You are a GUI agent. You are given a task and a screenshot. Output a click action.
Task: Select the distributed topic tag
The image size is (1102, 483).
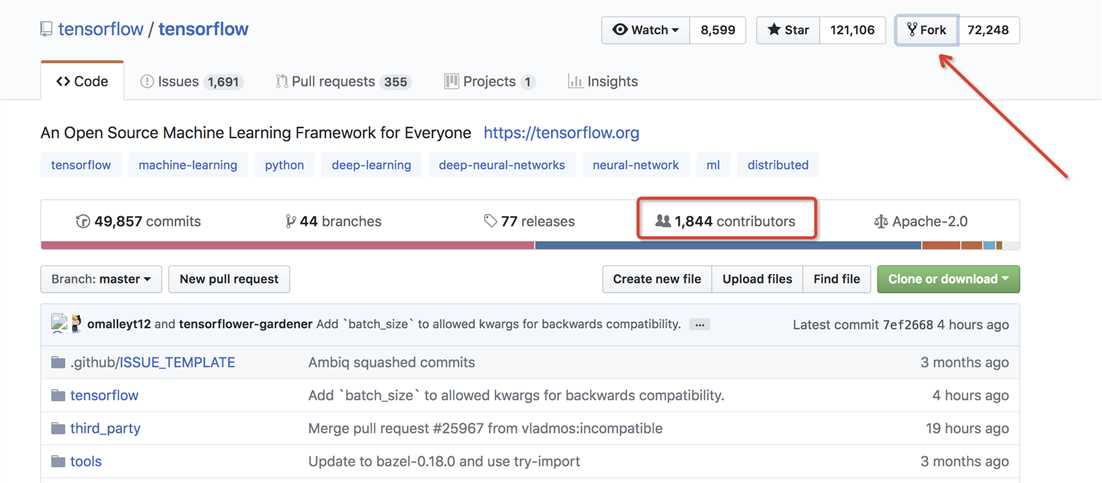778,165
